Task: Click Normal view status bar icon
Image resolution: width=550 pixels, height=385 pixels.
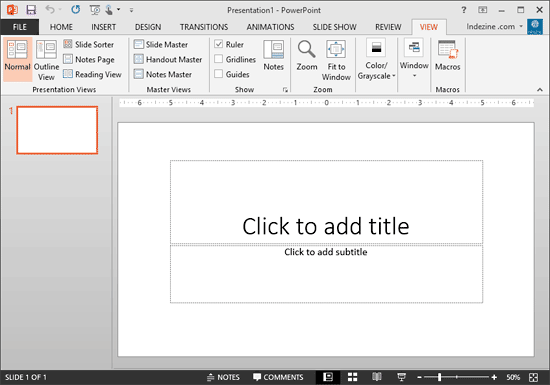Action: coord(328,377)
